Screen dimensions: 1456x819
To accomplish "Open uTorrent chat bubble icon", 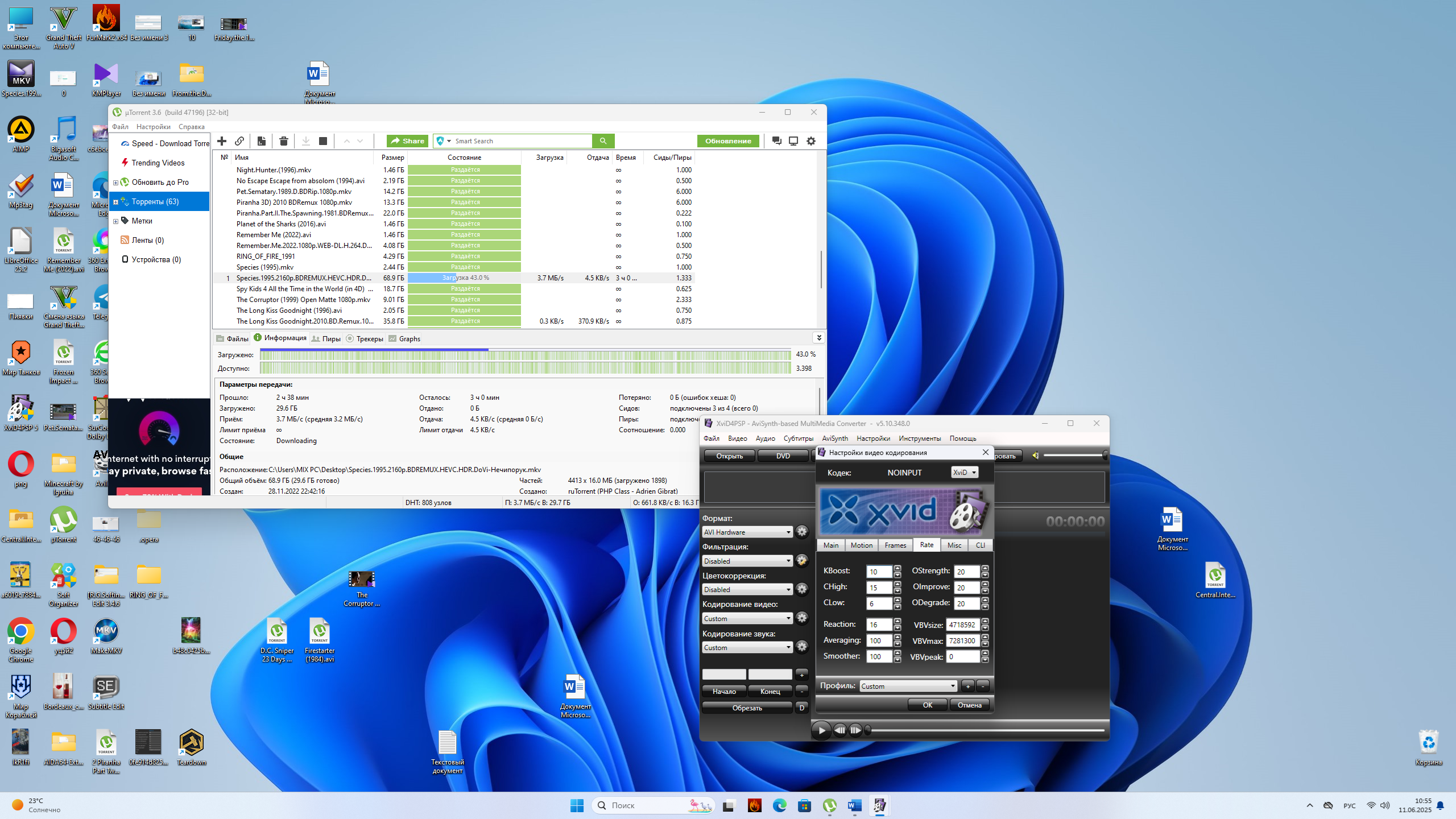I will (776, 141).
